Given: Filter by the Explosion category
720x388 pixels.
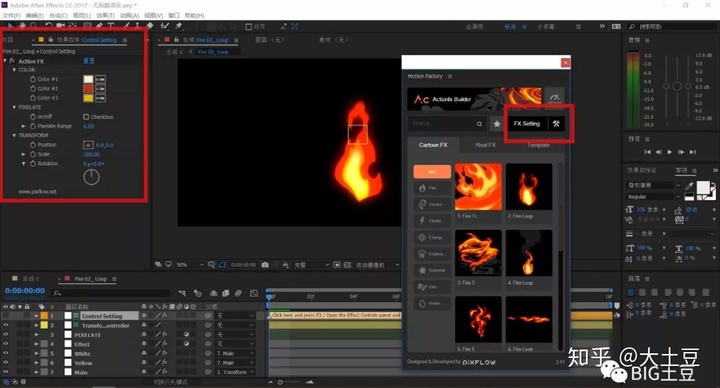Looking at the screenshot, I should 432,254.
